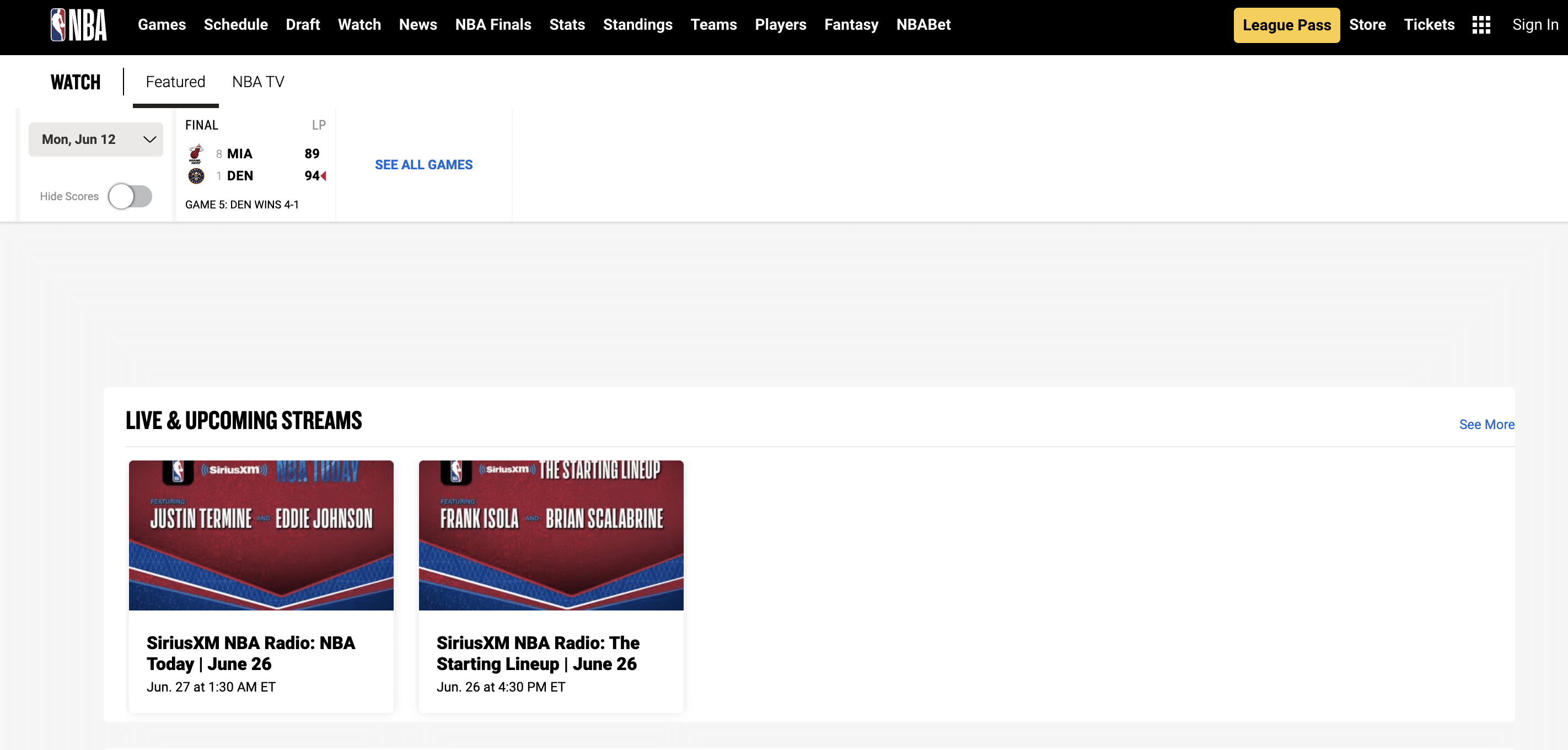Image resolution: width=1568 pixels, height=750 pixels.
Task: Expand the Mon, Jun 12 date dropdown
Action: (x=95, y=140)
